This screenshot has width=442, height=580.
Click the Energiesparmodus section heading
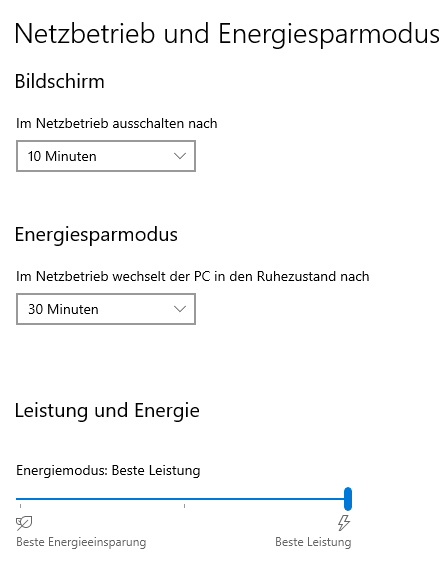pos(96,235)
